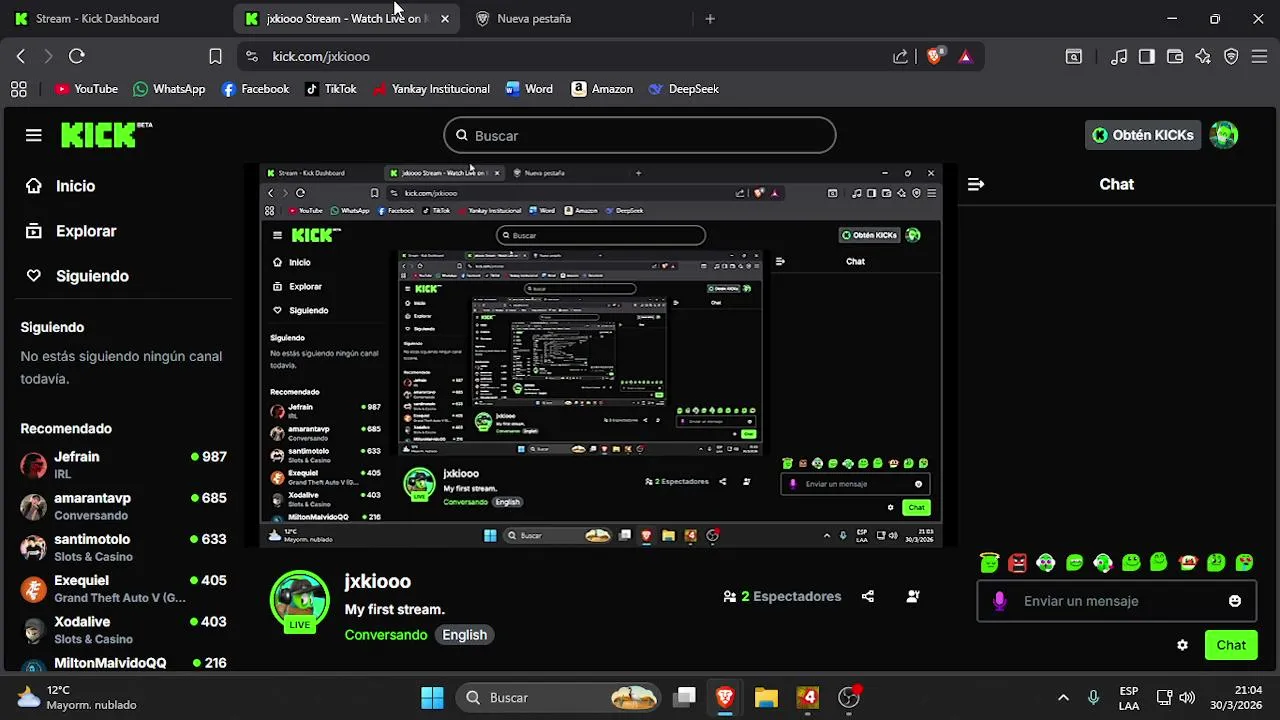Viewport: 1280px width, 720px height.
Task: Open the Kick hamburger sidebar menu
Action: click(34, 135)
